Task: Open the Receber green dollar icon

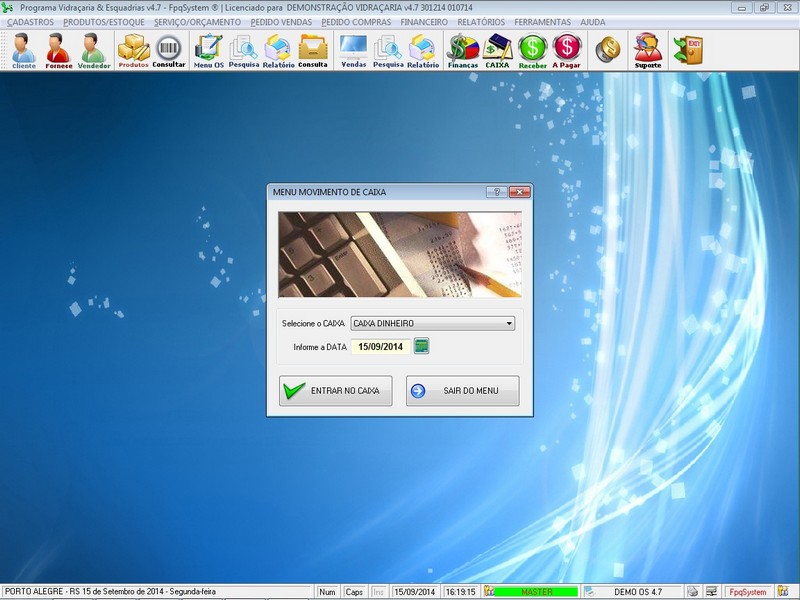Action: point(533,49)
